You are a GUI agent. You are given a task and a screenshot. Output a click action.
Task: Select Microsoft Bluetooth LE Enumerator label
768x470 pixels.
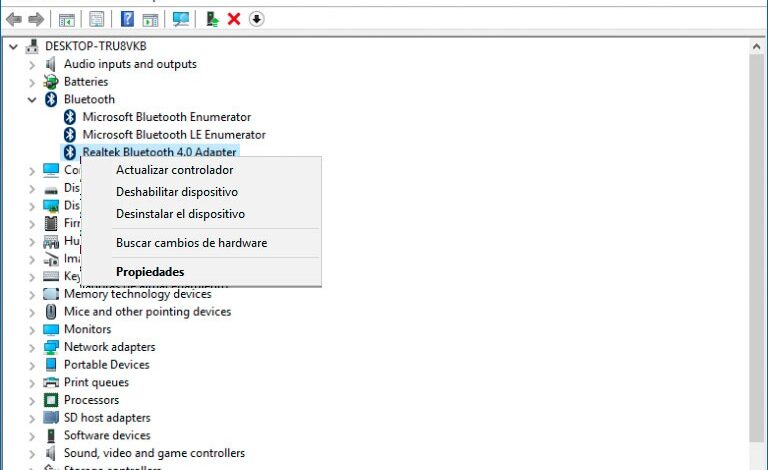tap(174, 135)
